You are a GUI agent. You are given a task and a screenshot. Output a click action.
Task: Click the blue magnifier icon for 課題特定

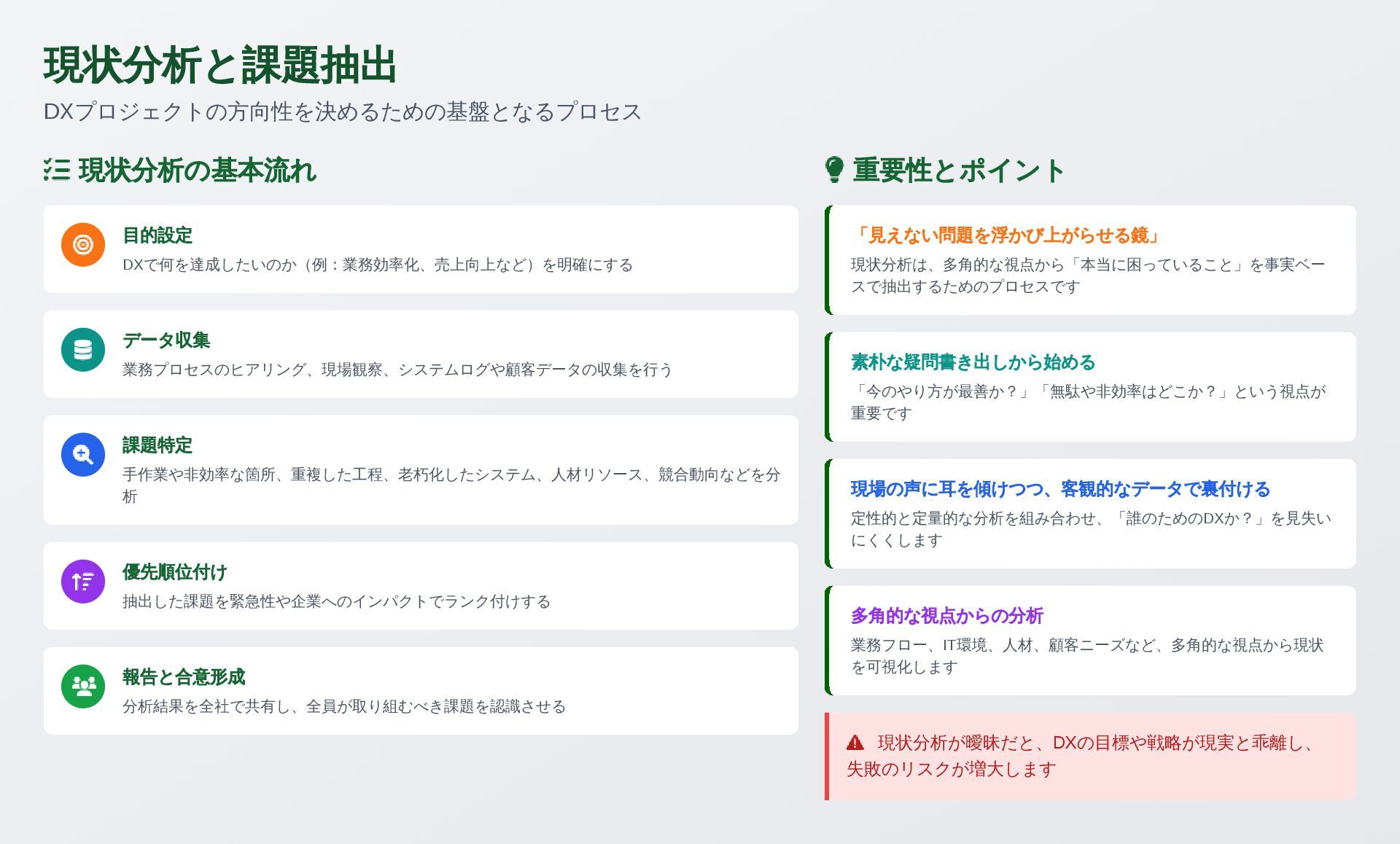(x=83, y=455)
